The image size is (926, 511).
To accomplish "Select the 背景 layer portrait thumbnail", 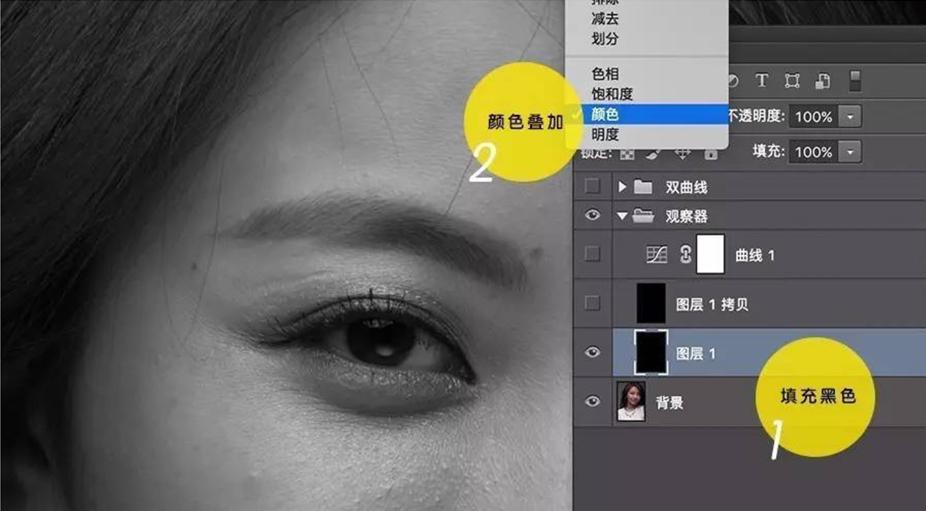I will [631, 402].
